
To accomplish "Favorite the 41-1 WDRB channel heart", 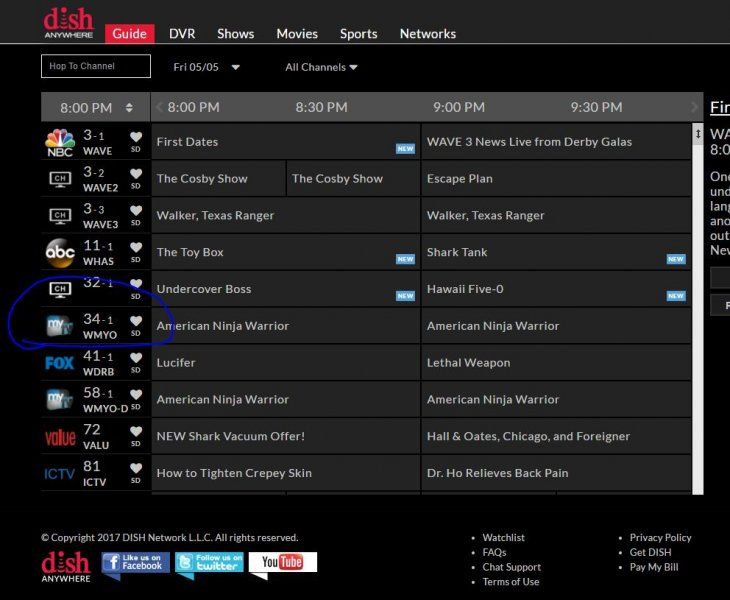I will click(136, 357).
